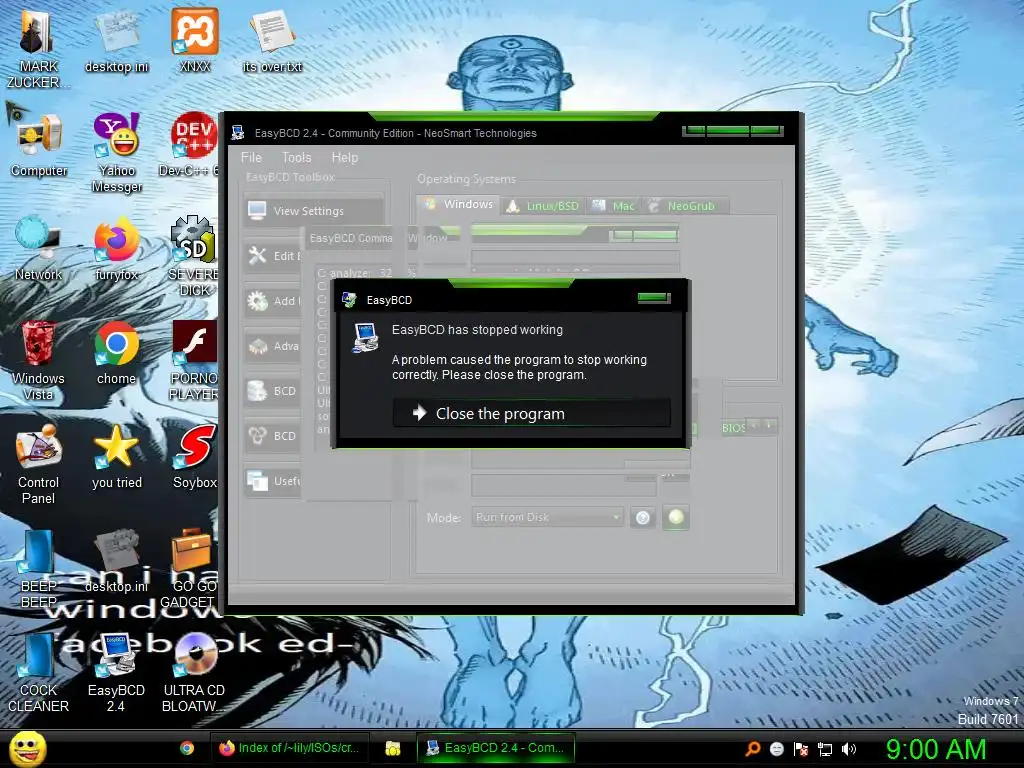Open the network tray icon

(825, 748)
